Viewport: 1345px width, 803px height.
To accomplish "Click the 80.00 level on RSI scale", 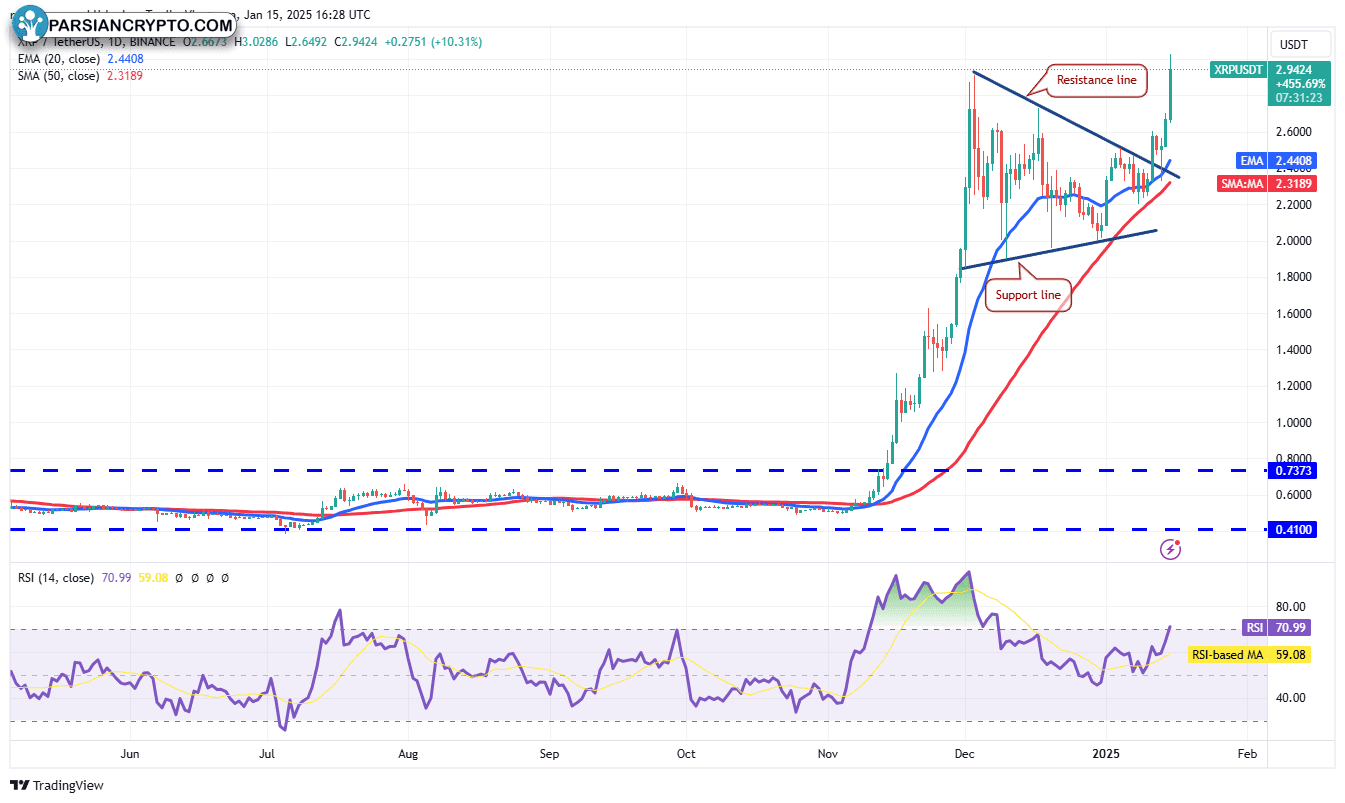I will coord(1289,606).
